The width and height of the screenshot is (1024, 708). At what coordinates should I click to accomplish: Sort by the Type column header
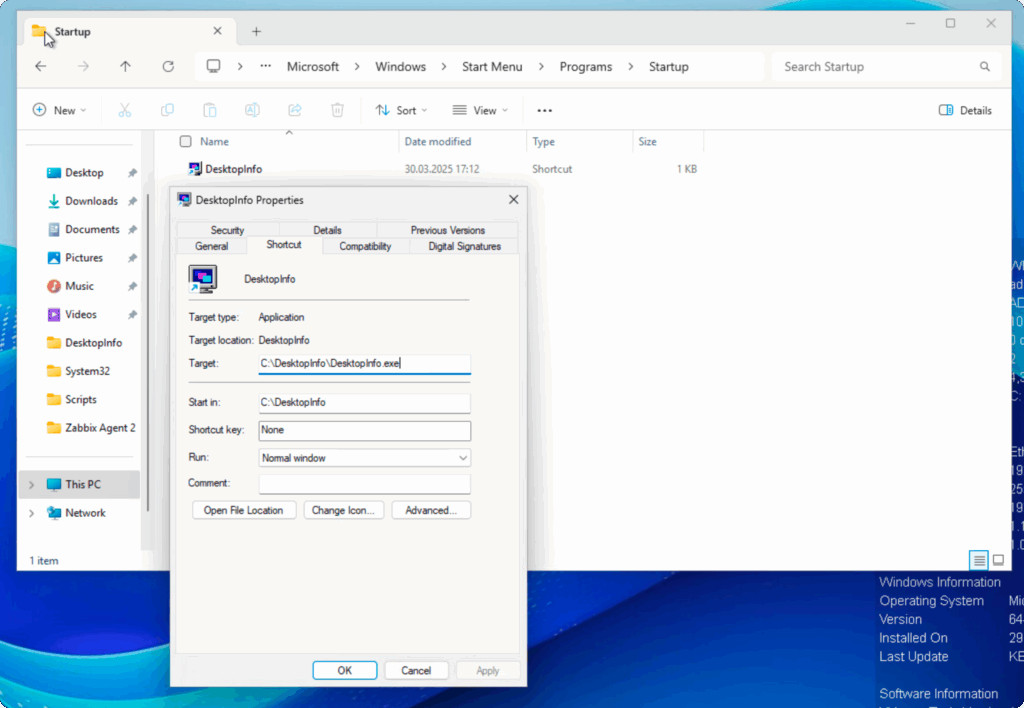click(x=580, y=142)
